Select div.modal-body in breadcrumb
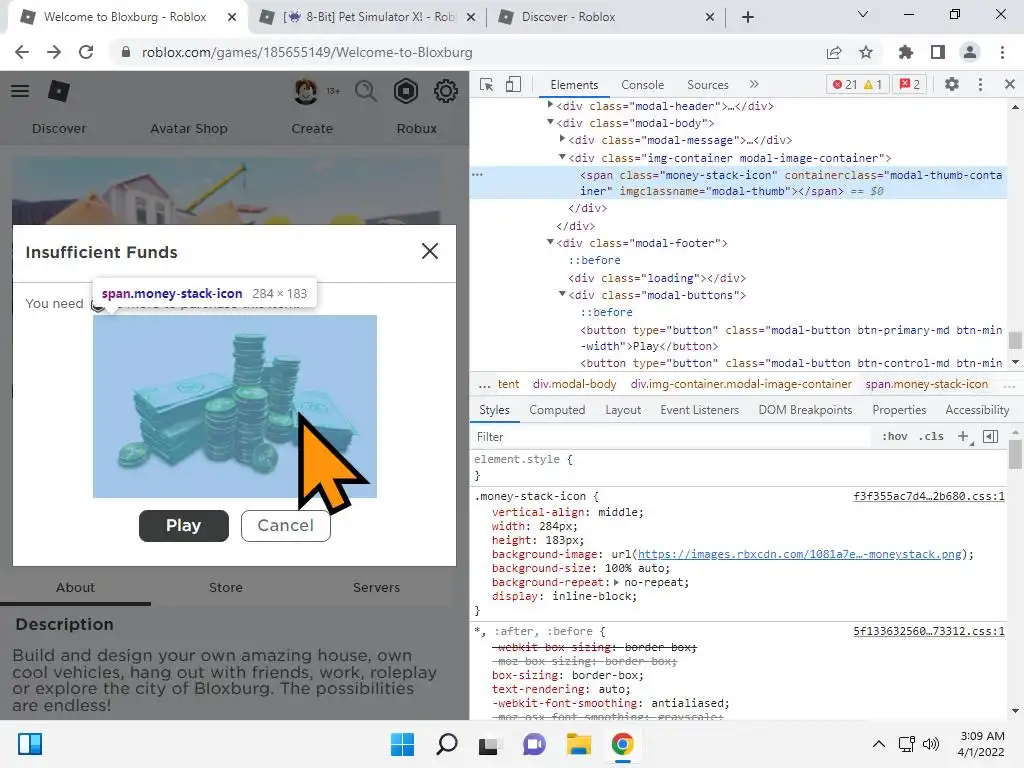Viewport: 1024px width, 768px height. tap(575, 384)
